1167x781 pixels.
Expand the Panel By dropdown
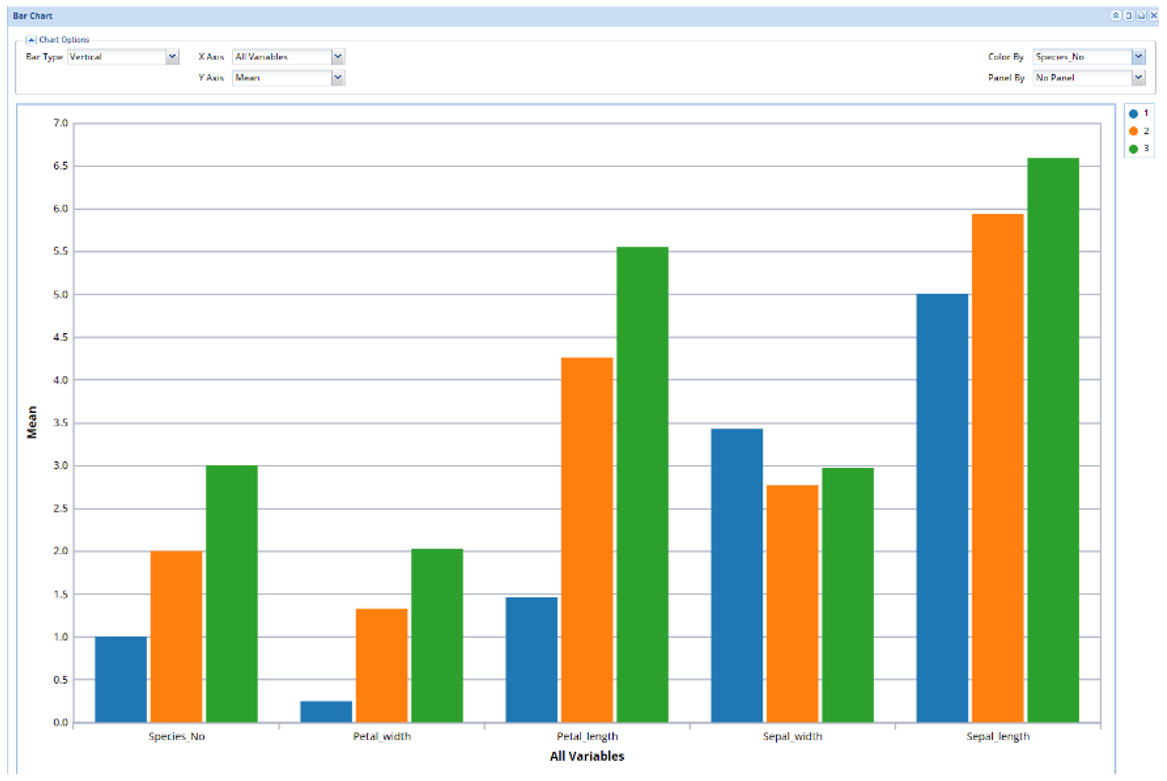pyautogui.click(x=1138, y=77)
